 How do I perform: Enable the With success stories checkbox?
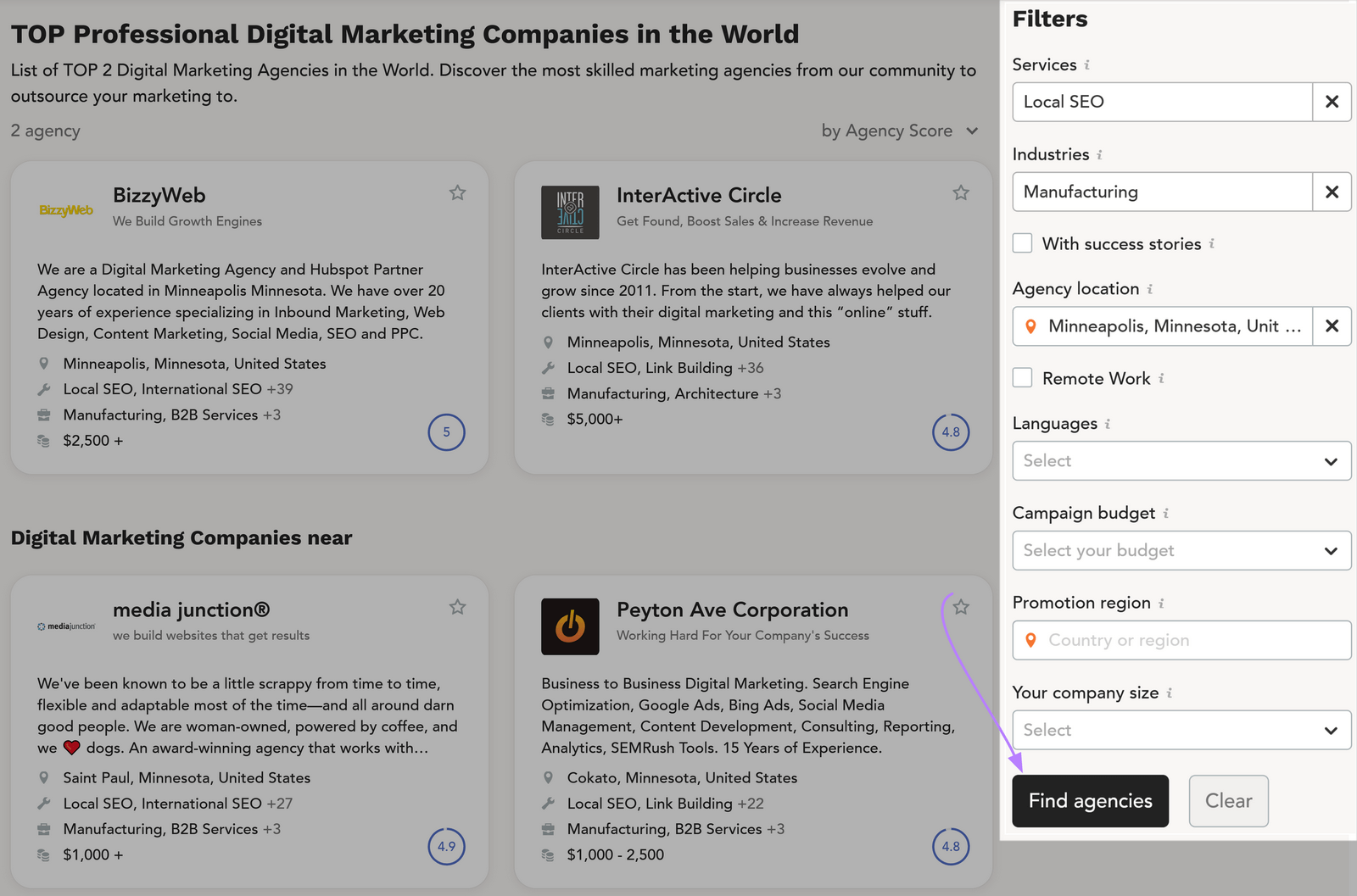pyautogui.click(x=1022, y=242)
